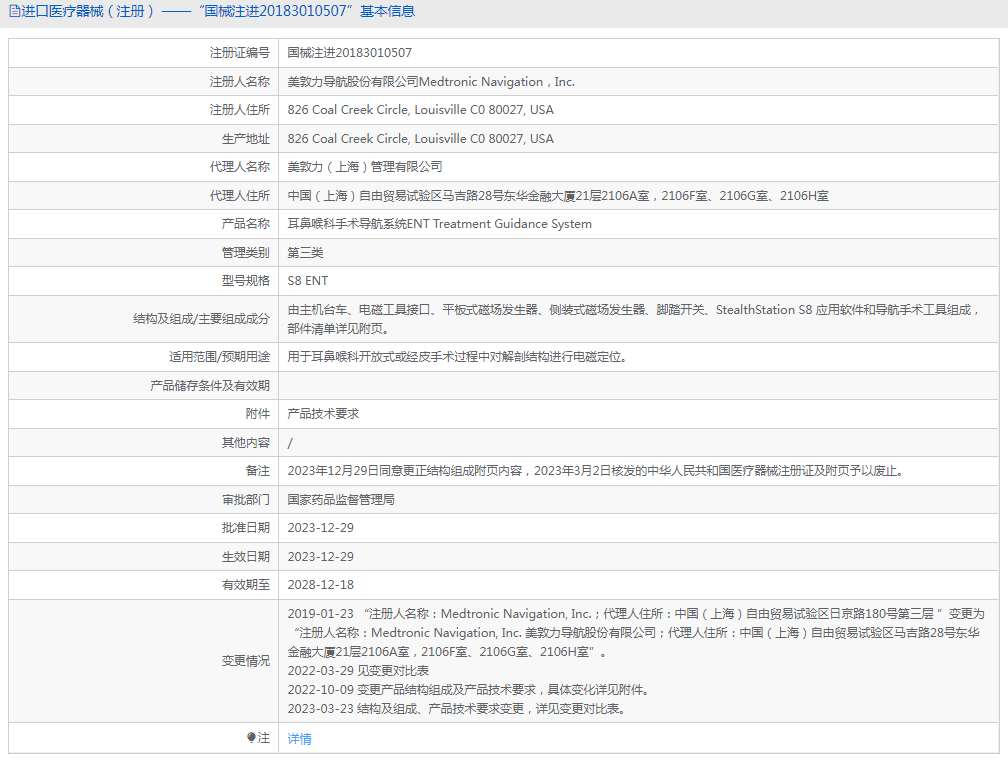Click the 结构及组成/主要组成成分 label
The image size is (1008, 762).
(201, 319)
